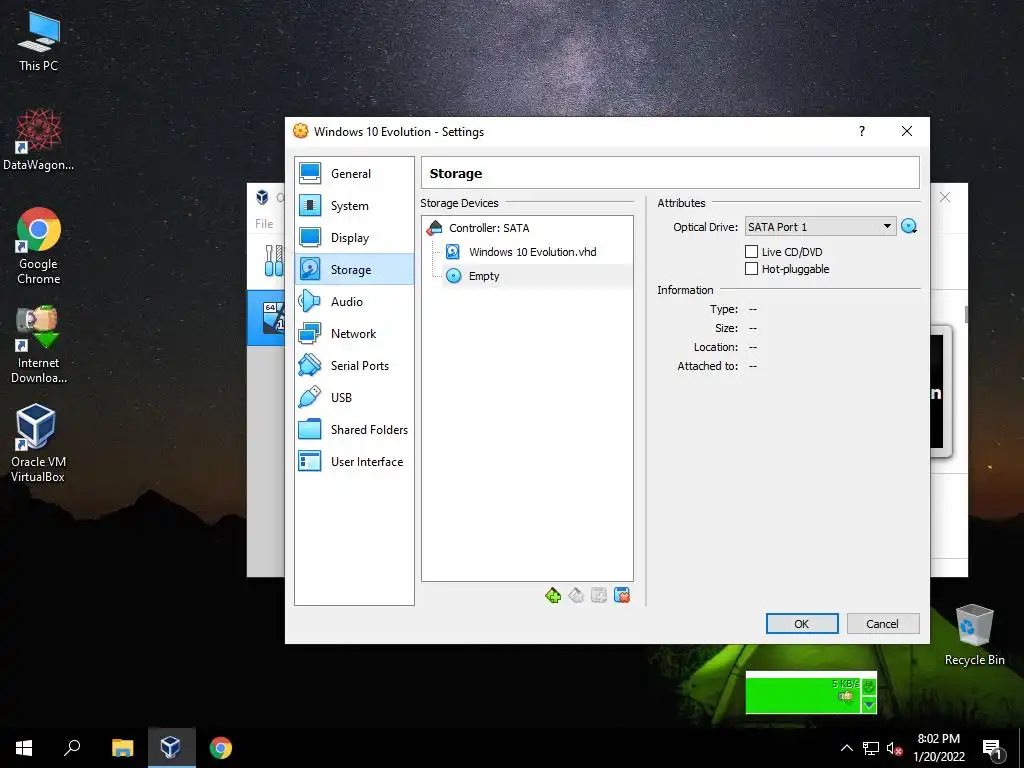
Task: Open the System settings category
Action: pyautogui.click(x=354, y=206)
